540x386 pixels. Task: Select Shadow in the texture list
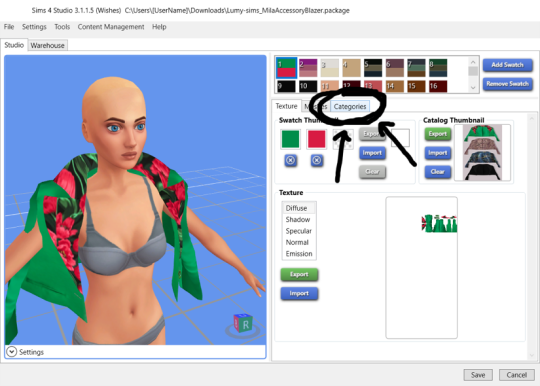coord(299,219)
